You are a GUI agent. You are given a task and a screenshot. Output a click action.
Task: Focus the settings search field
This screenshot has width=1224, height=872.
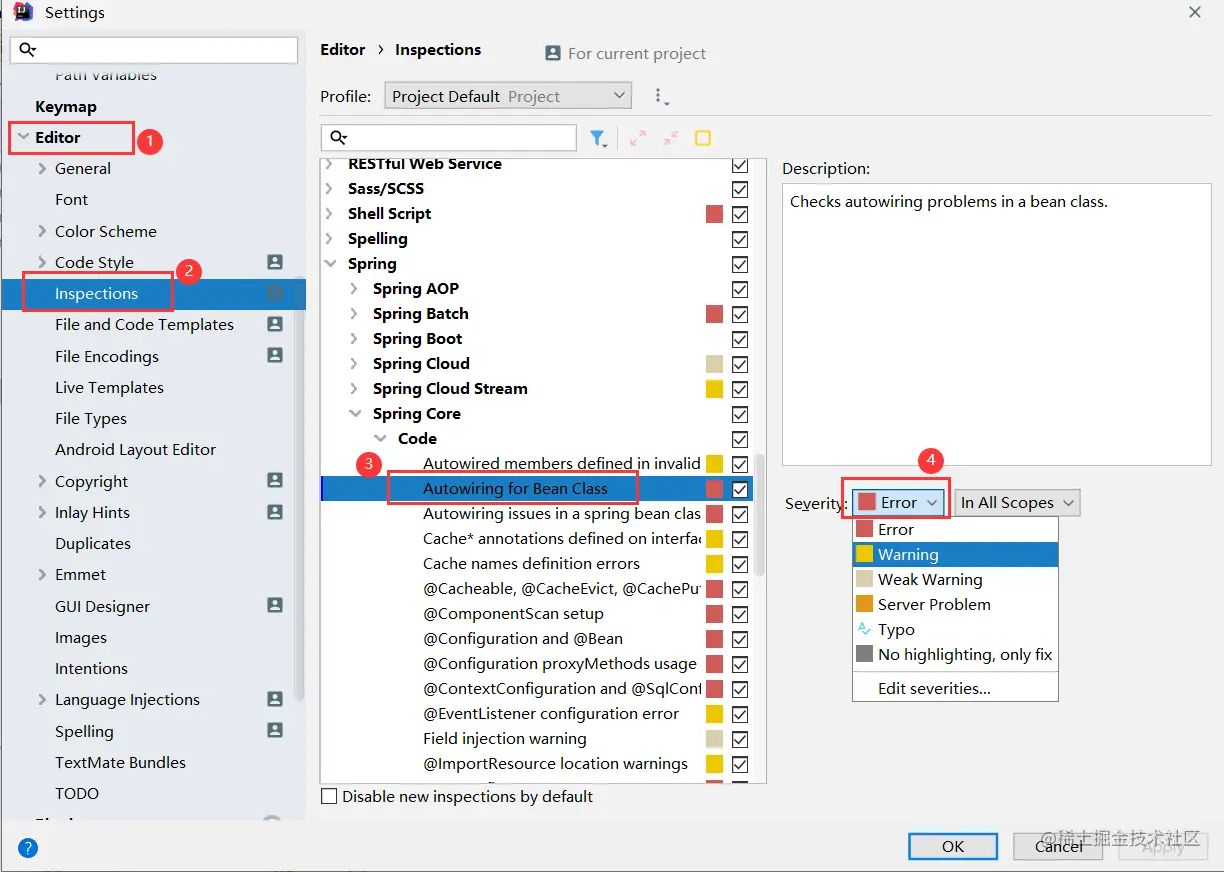(x=154, y=50)
